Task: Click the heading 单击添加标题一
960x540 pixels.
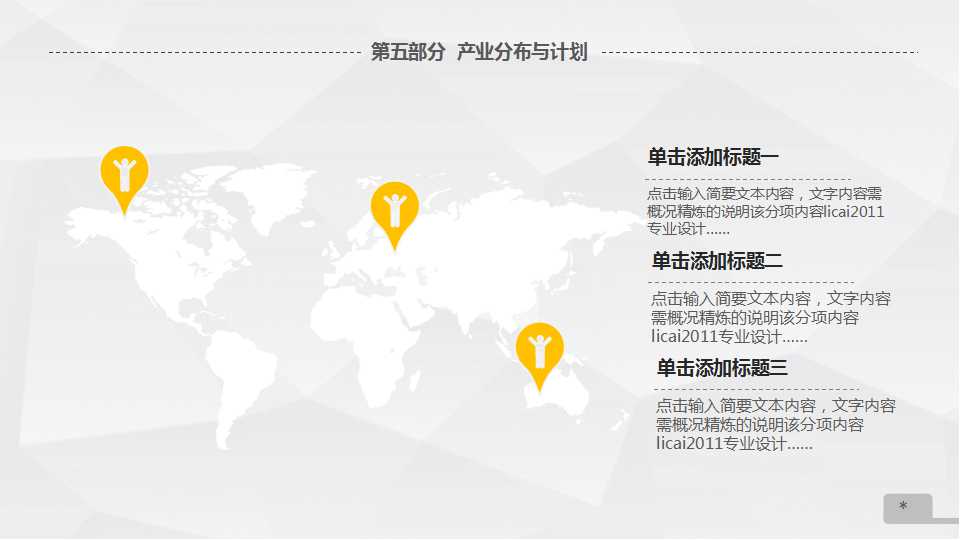Action: click(713, 157)
